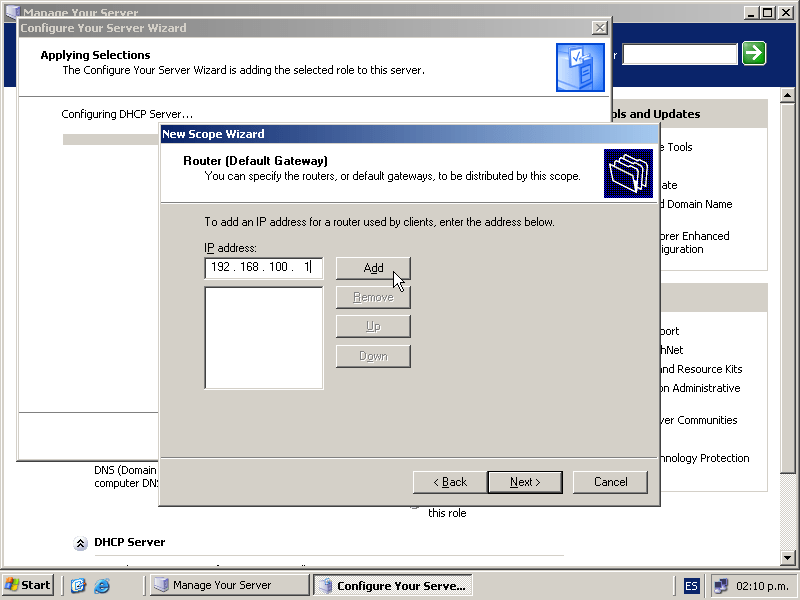Click the network tray icon

click(x=721, y=586)
